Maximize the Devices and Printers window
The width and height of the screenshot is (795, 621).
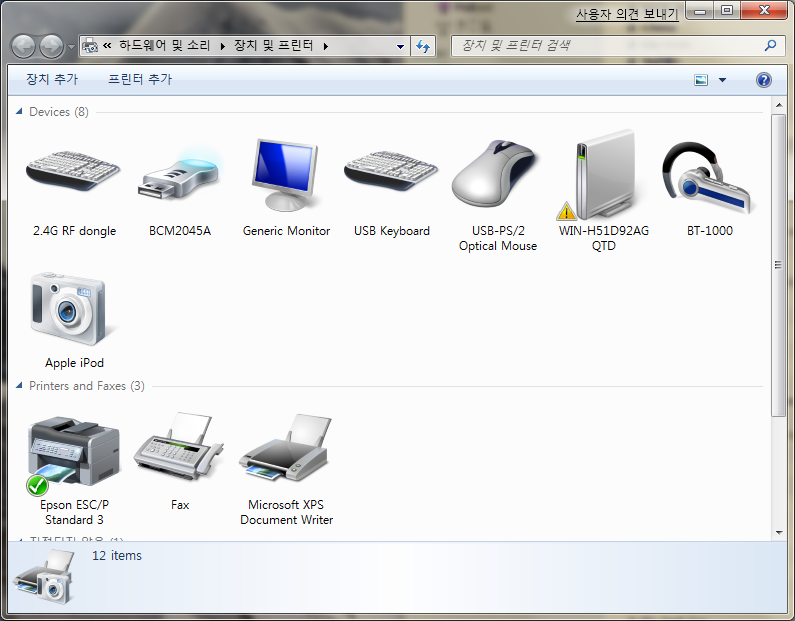(727, 11)
